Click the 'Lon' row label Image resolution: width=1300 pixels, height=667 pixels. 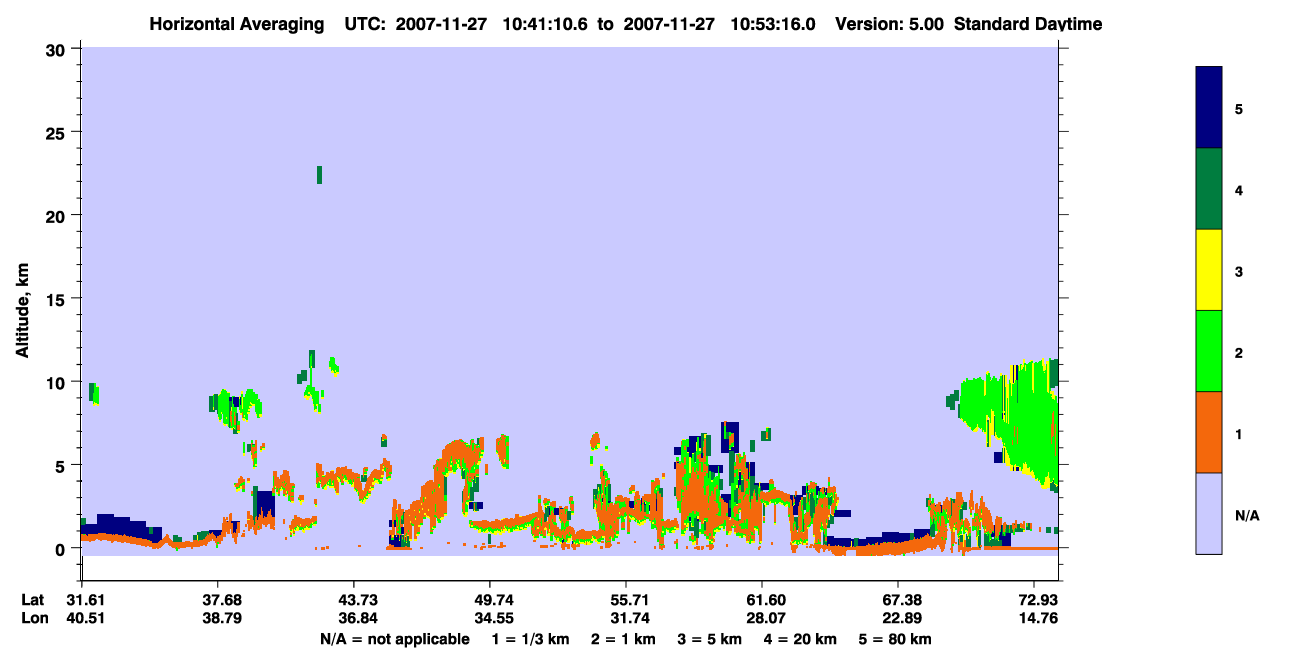[x=33, y=618]
